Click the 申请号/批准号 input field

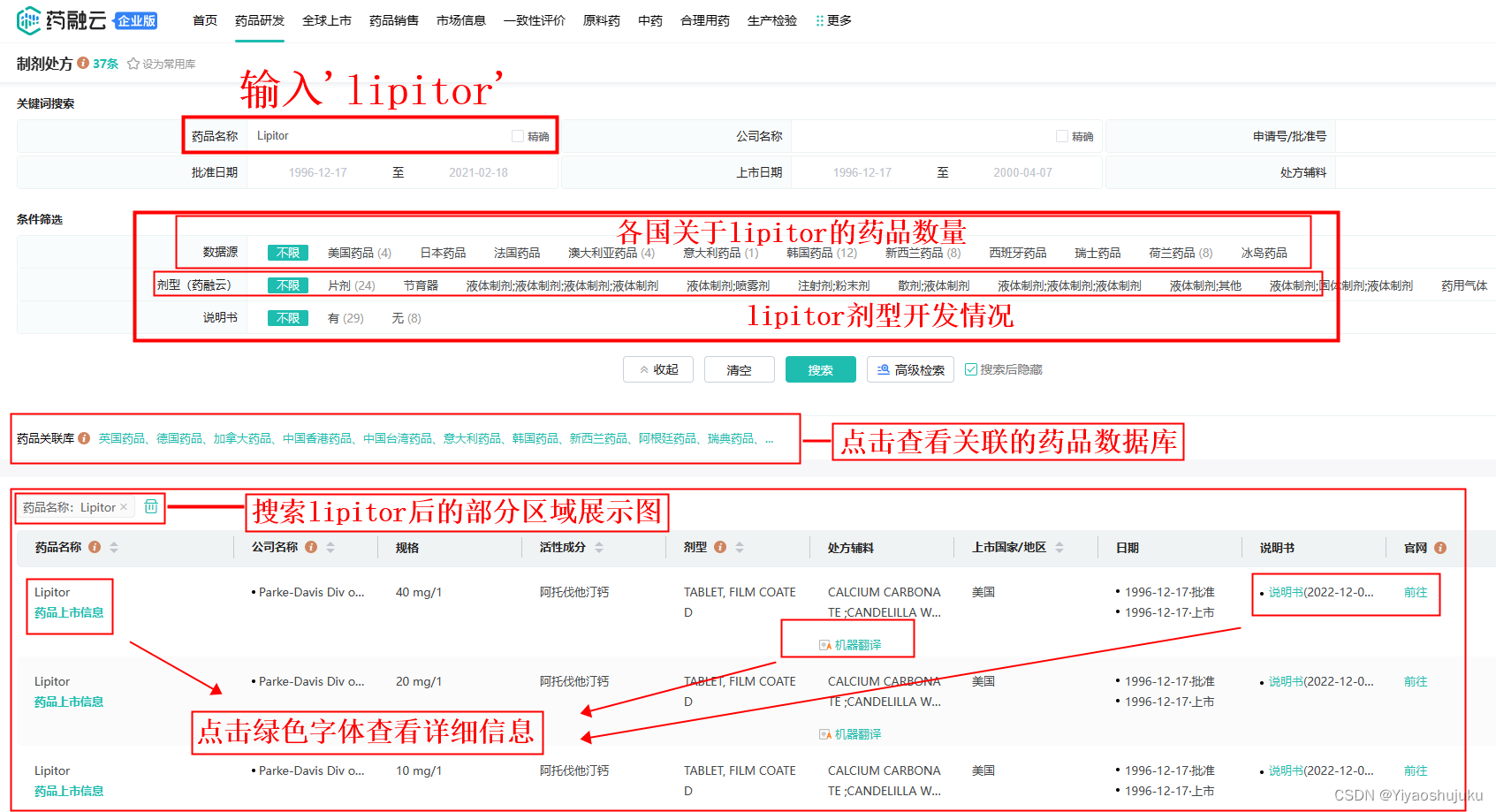coord(1414,136)
